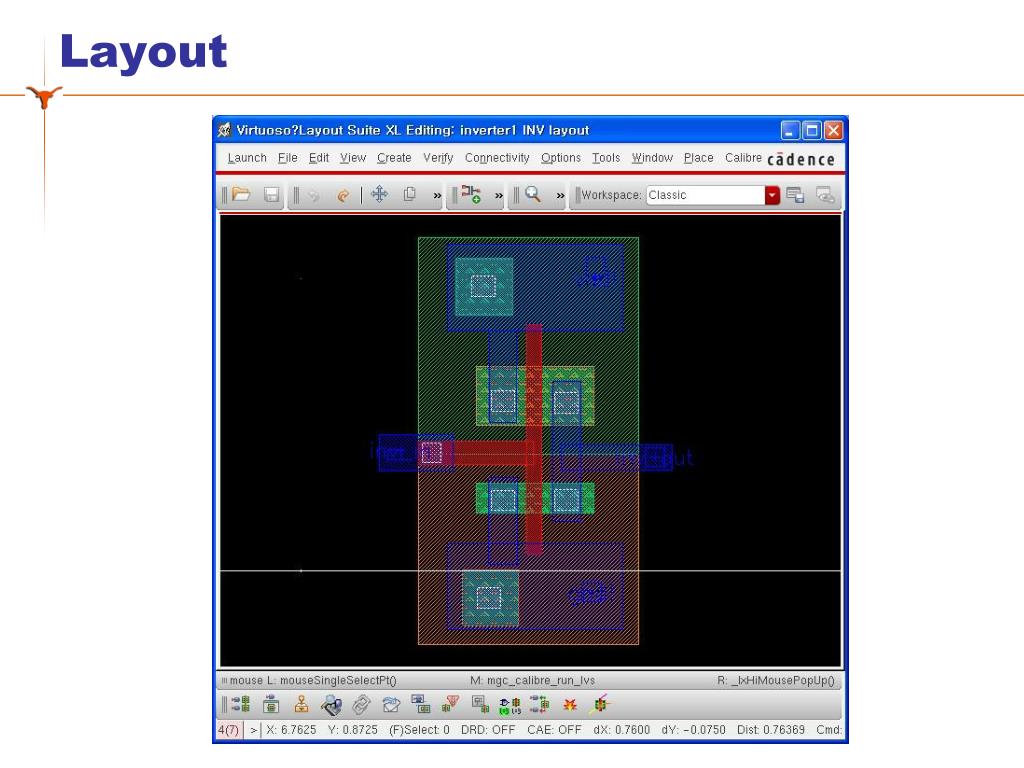Expand the edit toolbar overflow chevron

pyautogui.click(x=437, y=195)
